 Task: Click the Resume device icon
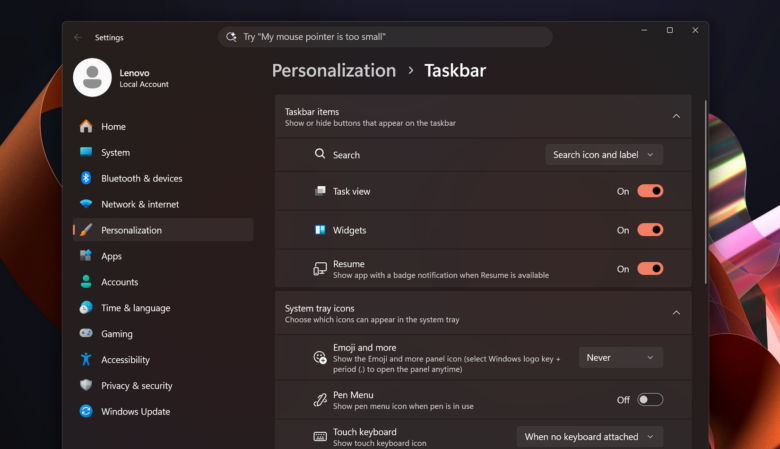pyautogui.click(x=320, y=269)
